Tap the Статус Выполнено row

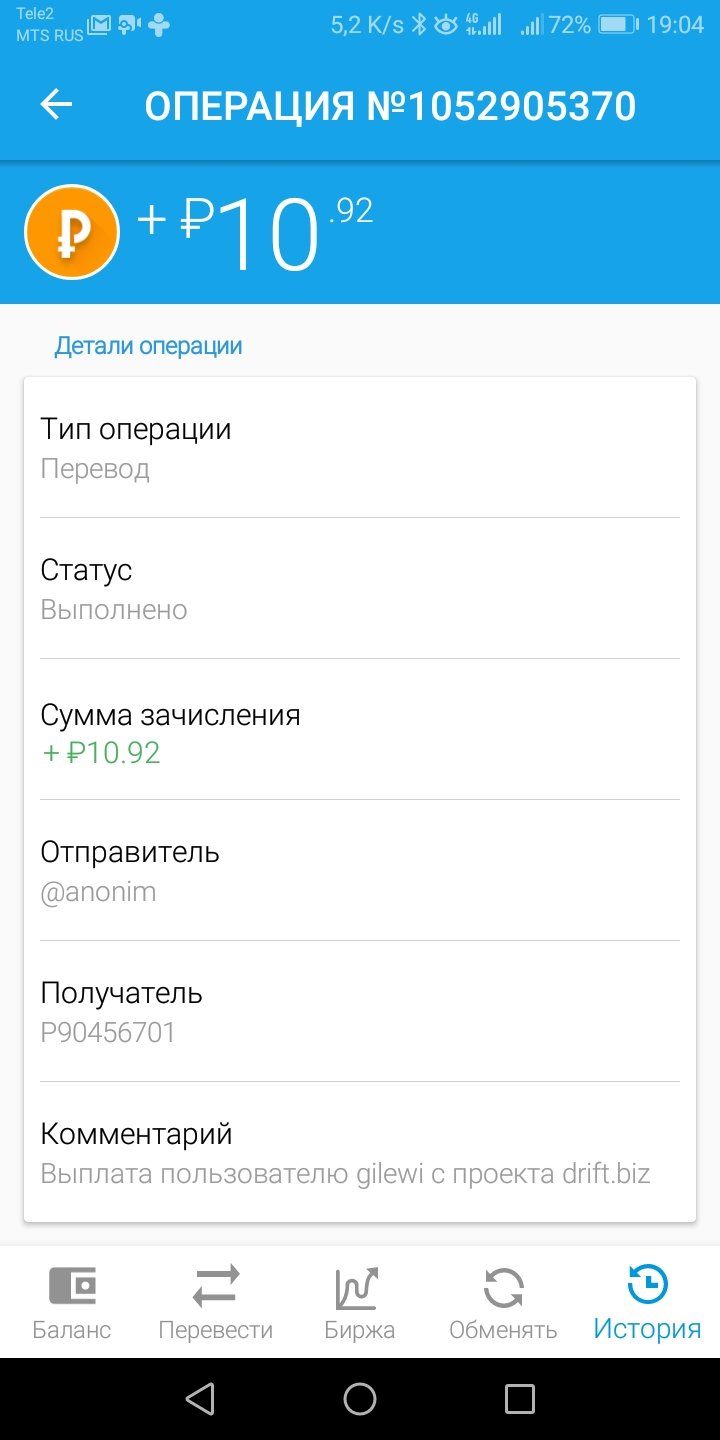(360, 589)
